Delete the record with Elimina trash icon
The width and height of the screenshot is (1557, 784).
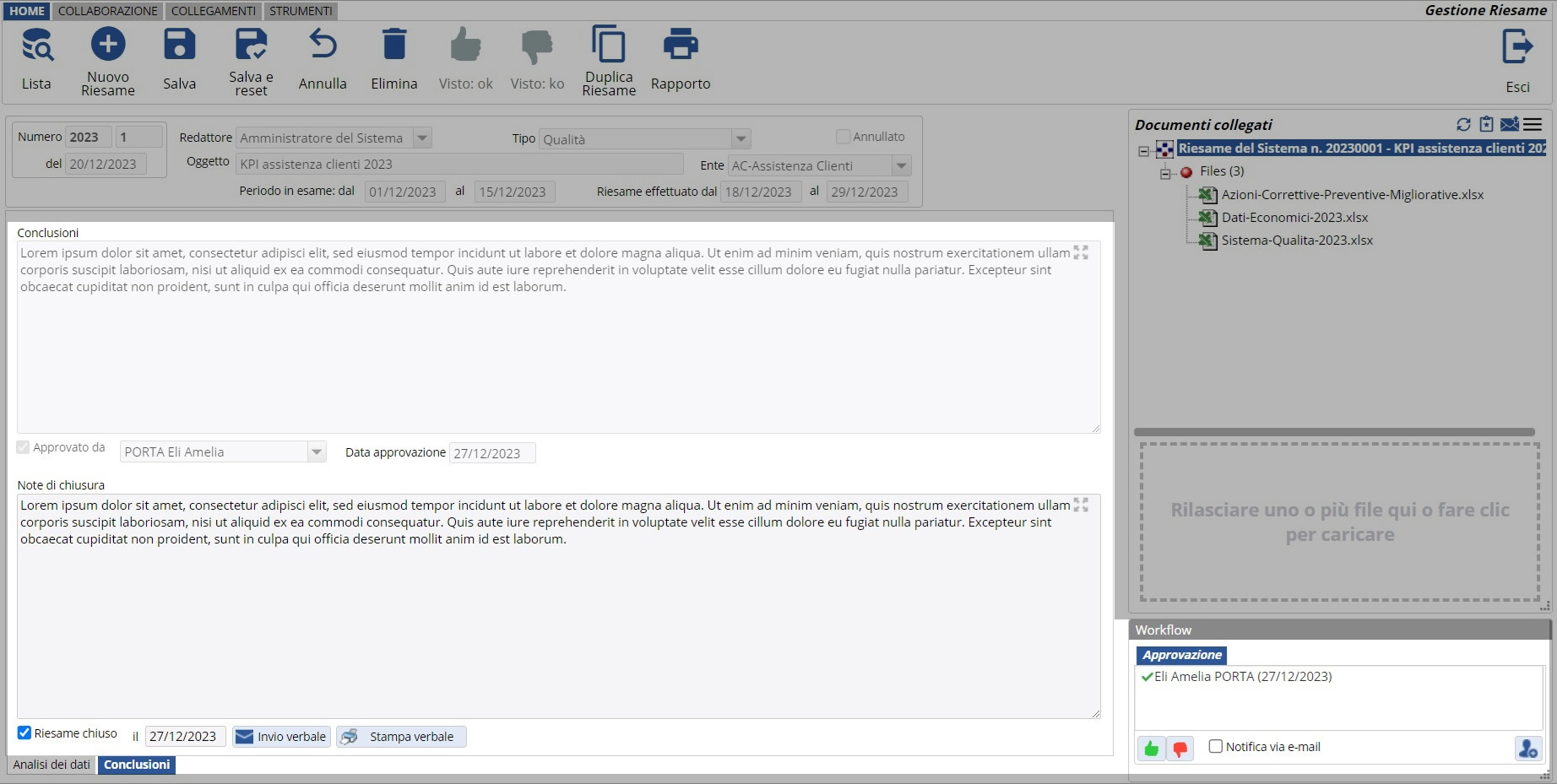(x=393, y=45)
